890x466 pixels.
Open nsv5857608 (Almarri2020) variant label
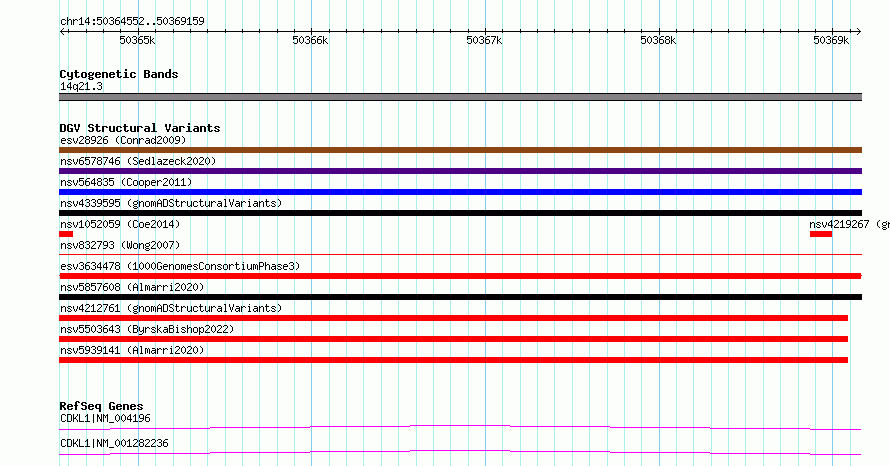click(x=132, y=287)
